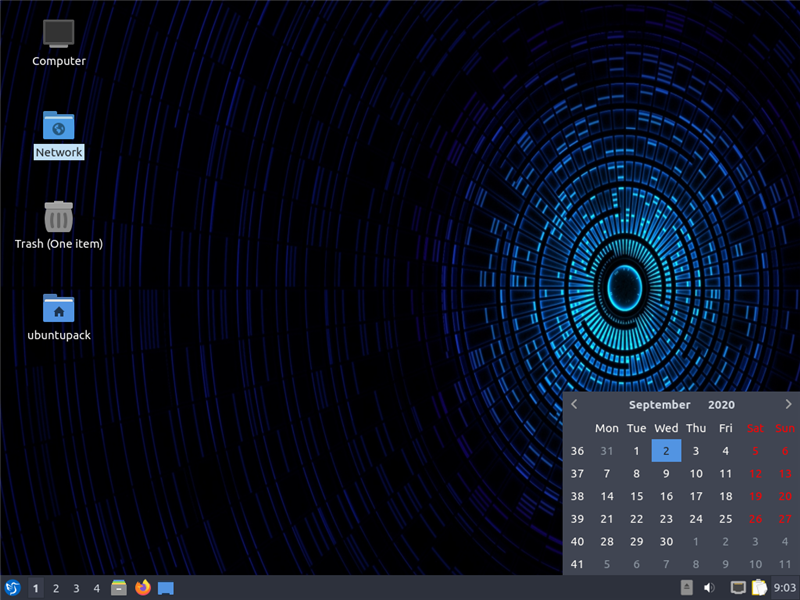Image resolution: width=800 pixels, height=600 pixels.
Task: Switch to workspace 2
Action: pyautogui.click(x=56, y=588)
